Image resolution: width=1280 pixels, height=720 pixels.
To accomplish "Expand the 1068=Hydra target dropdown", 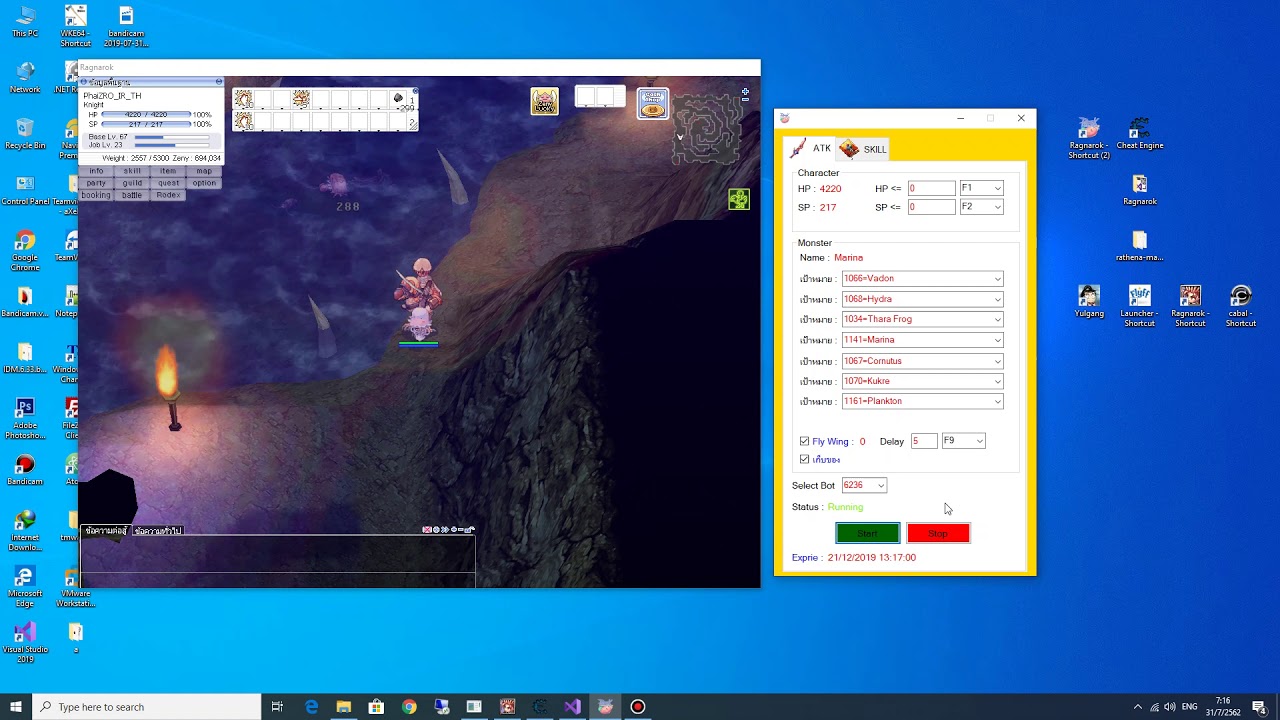I will click(x=922, y=299).
